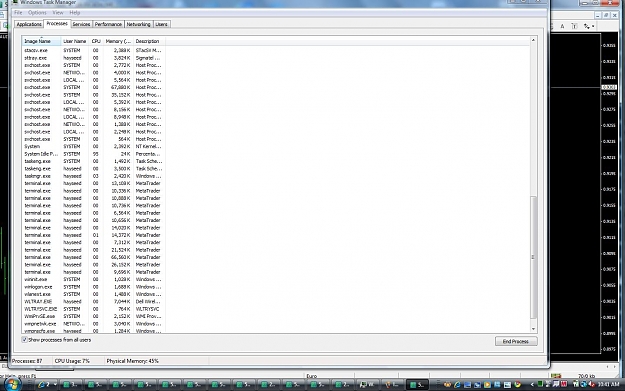Select taskeng.exe run by hayseed
The height and width of the screenshot is (391, 625).
click(94, 169)
